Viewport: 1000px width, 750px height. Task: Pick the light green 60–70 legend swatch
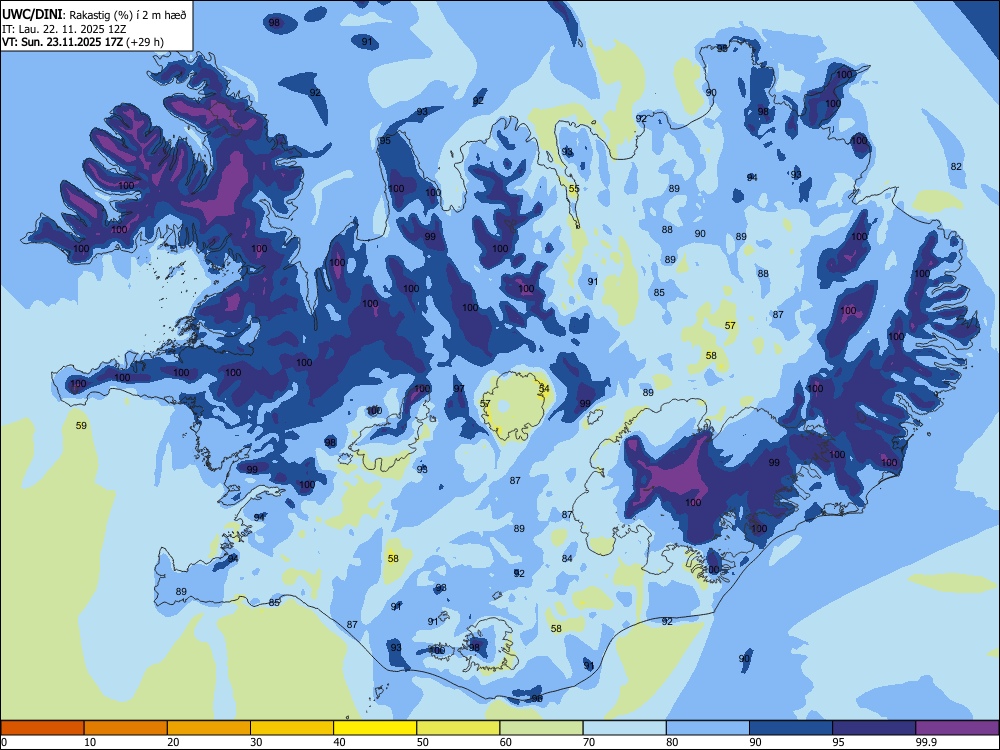[x=541, y=728]
